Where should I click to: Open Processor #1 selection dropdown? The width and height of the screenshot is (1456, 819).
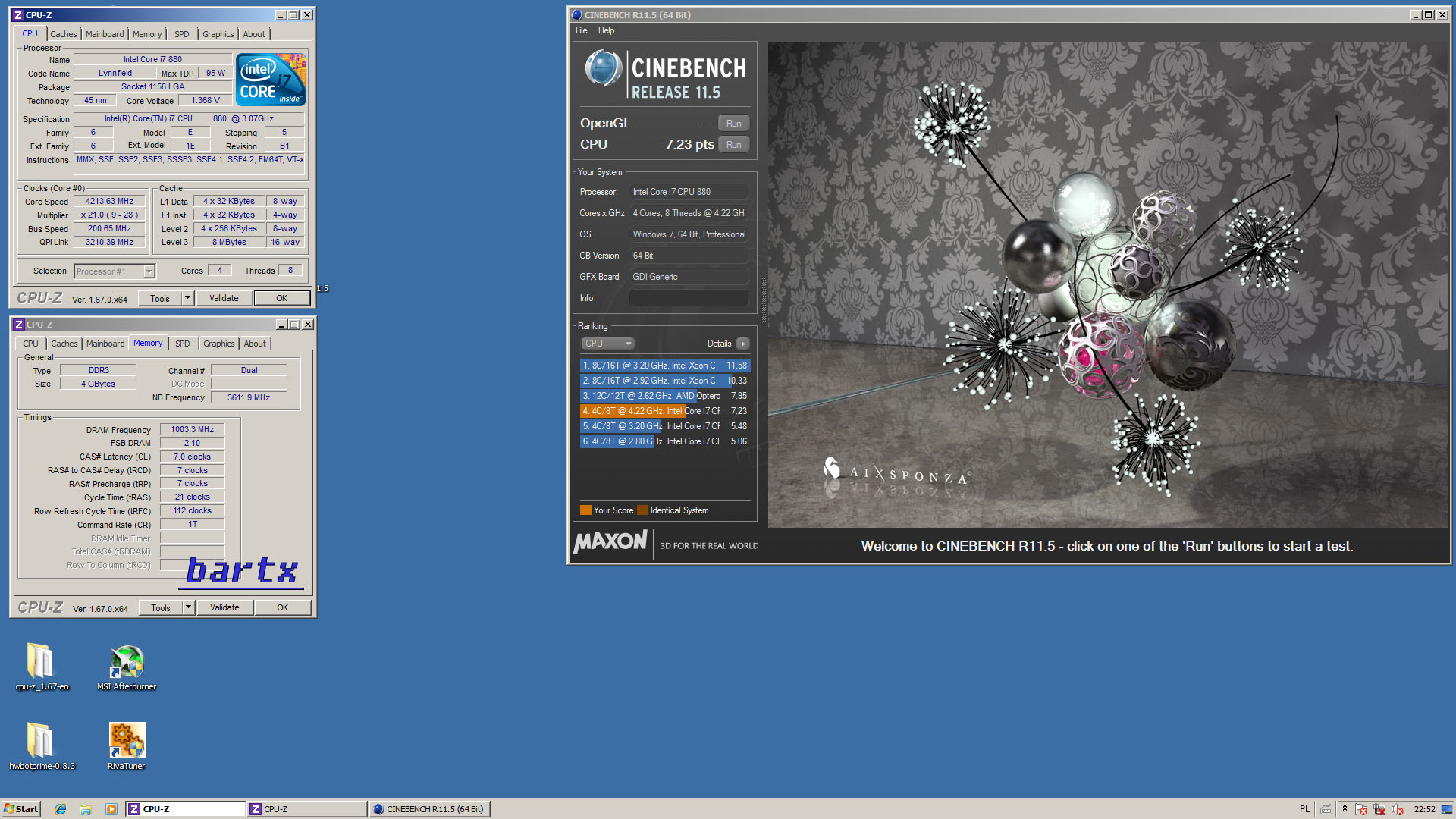(x=115, y=271)
